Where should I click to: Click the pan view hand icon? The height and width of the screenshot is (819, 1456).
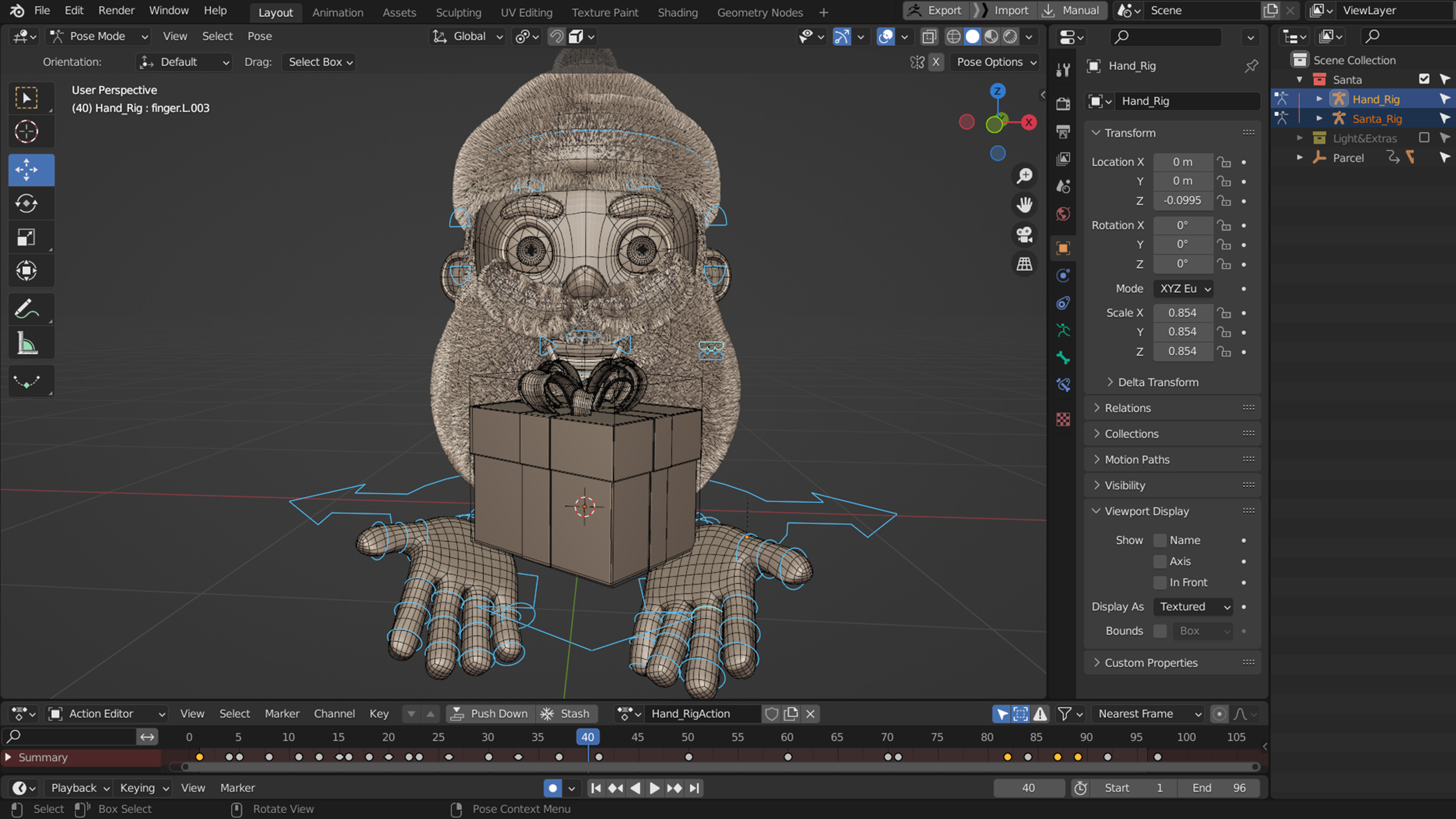click(1024, 205)
